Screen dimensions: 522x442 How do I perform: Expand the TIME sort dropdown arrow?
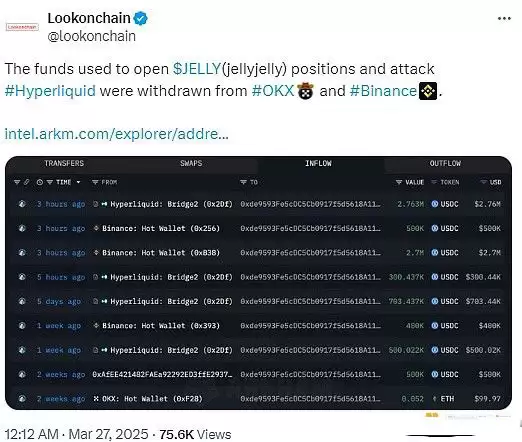pos(78,182)
